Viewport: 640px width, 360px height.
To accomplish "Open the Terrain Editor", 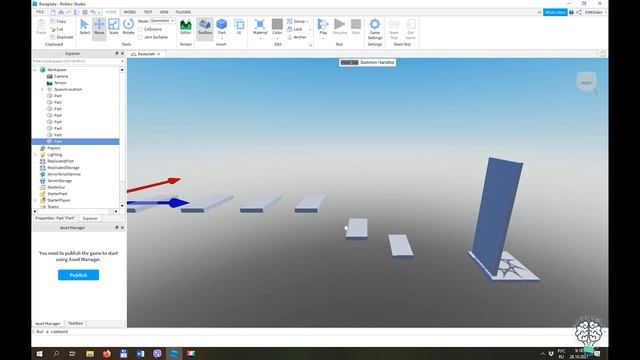I will pyautogui.click(x=186, y=27).
